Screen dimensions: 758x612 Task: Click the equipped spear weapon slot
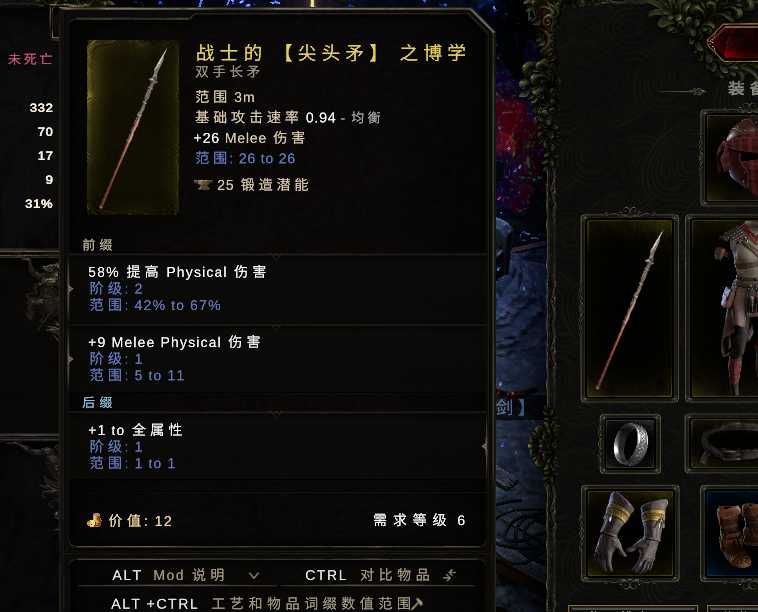(629, 308)
